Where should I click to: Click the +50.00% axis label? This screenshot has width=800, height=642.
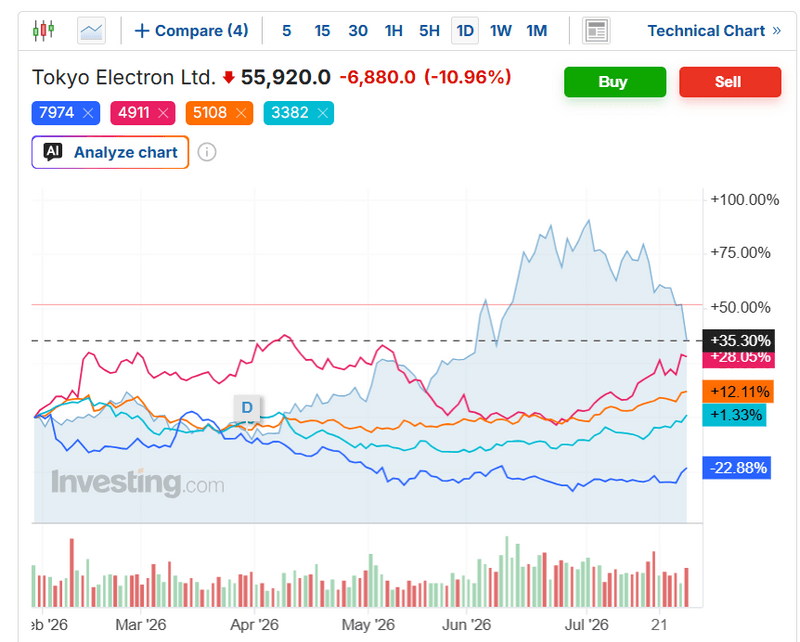(741, 307)
